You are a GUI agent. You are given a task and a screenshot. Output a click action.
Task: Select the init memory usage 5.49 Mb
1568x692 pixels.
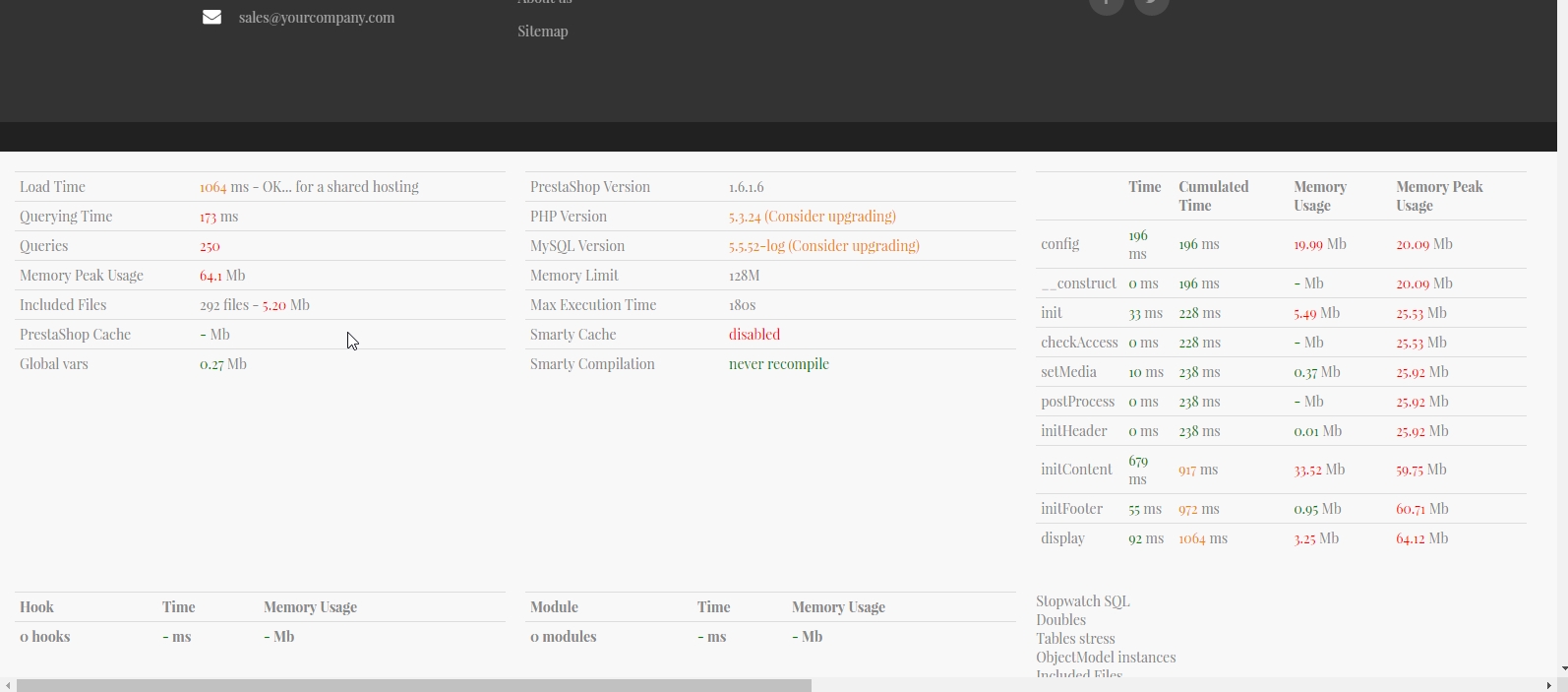[x=1317, y=313]
